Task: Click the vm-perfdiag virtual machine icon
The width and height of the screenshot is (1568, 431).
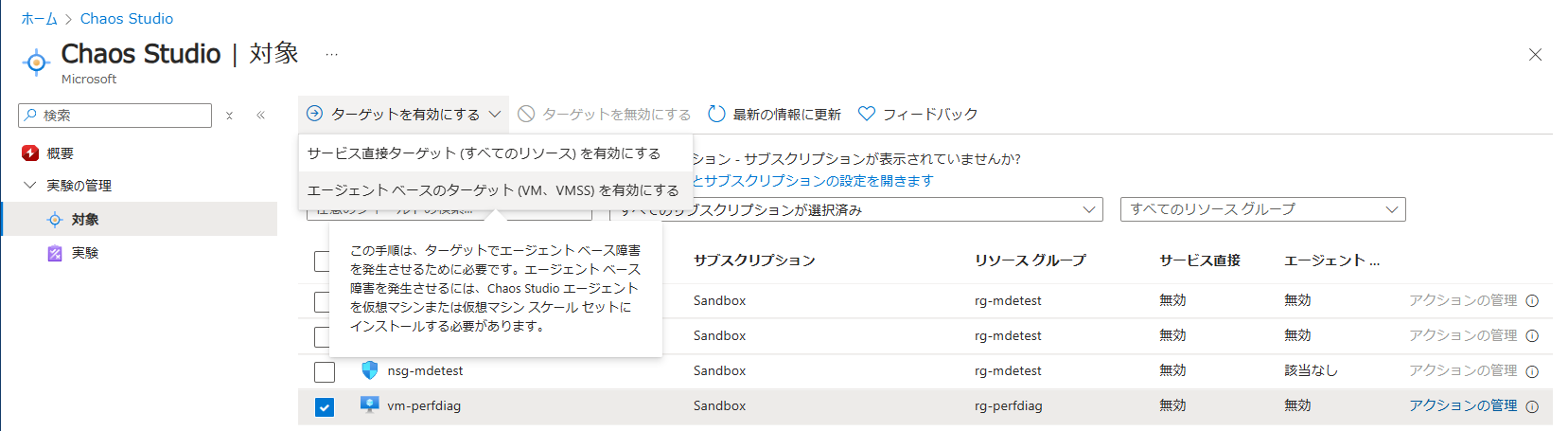Action: tap(370, 405)
